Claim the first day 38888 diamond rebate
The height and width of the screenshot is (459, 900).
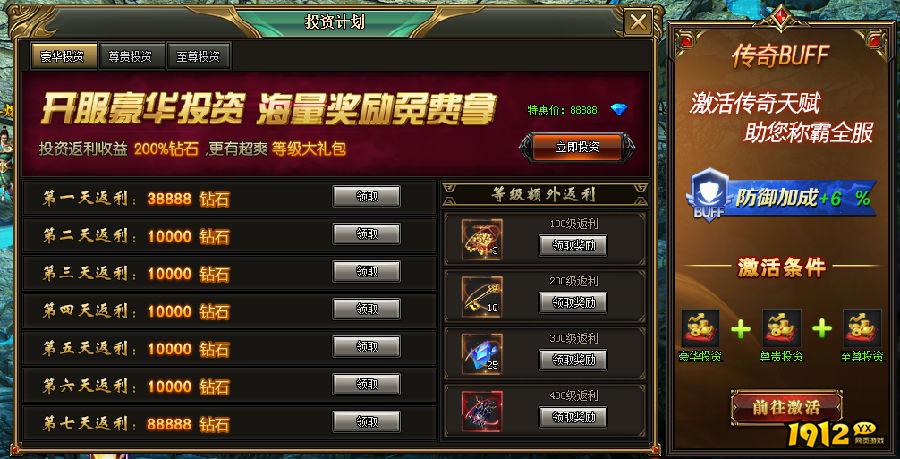(x=366, y=197)
